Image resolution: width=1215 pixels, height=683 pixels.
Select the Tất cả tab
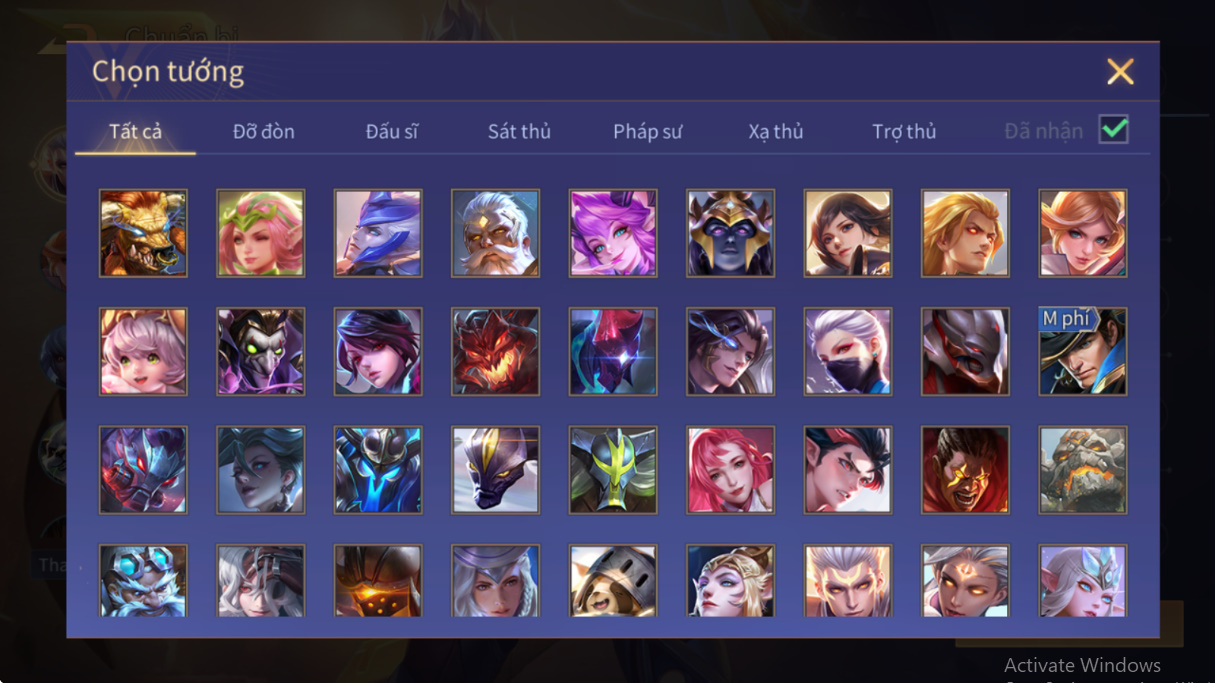[x=135, y=131]
